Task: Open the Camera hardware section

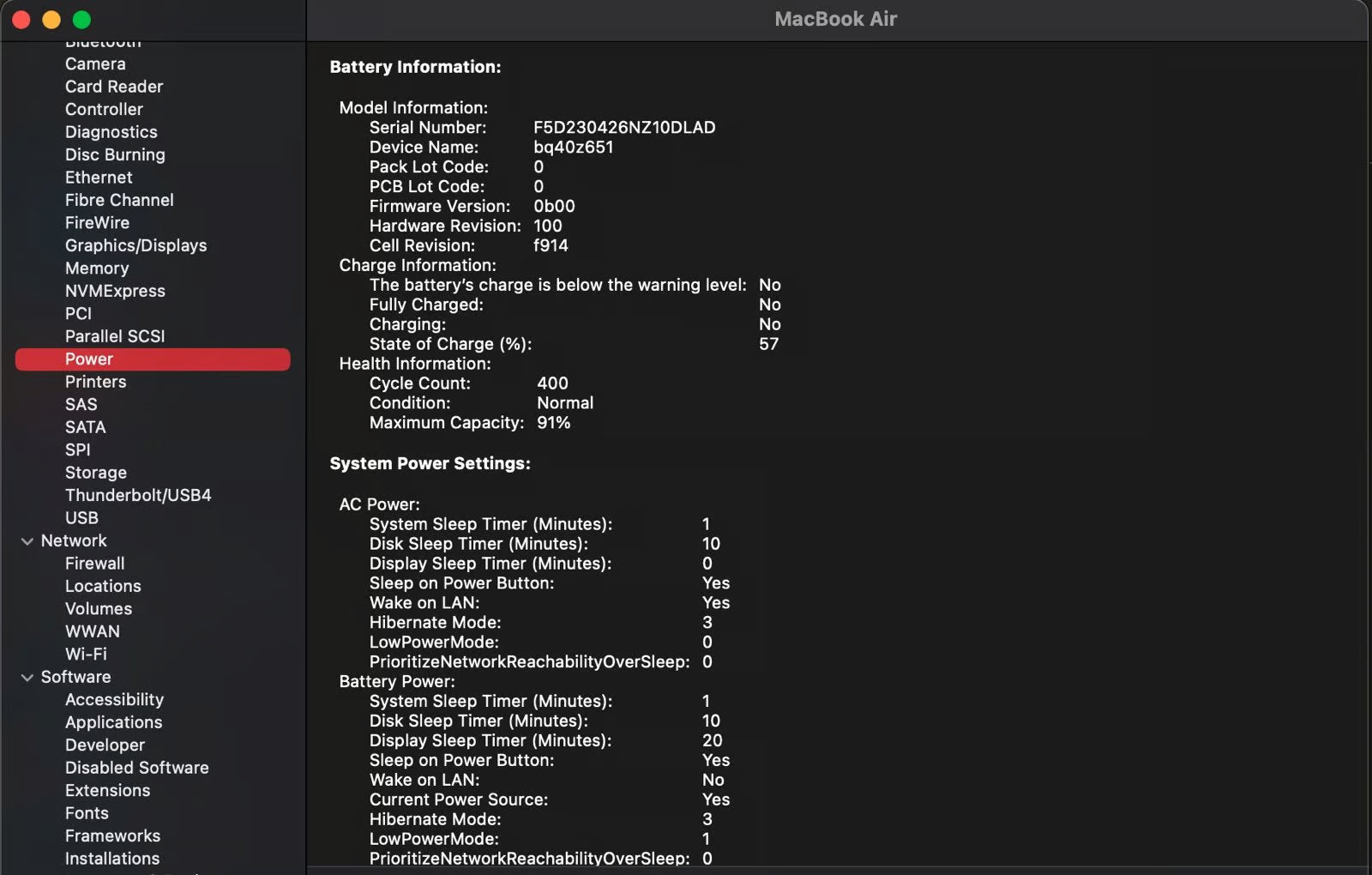Action: (95, 64)
